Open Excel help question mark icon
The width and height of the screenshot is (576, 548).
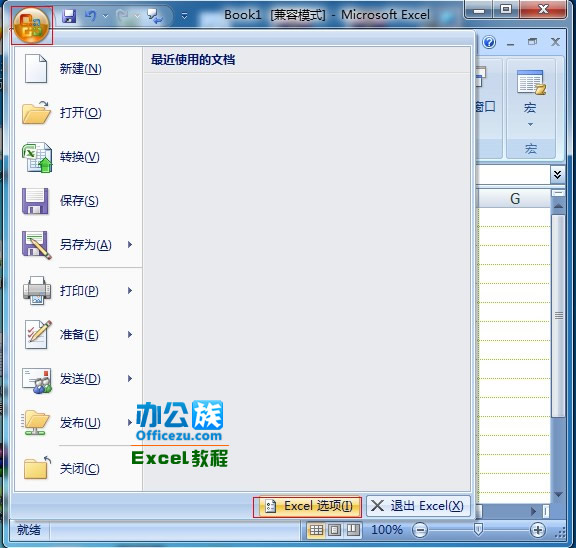pos(489,42)
